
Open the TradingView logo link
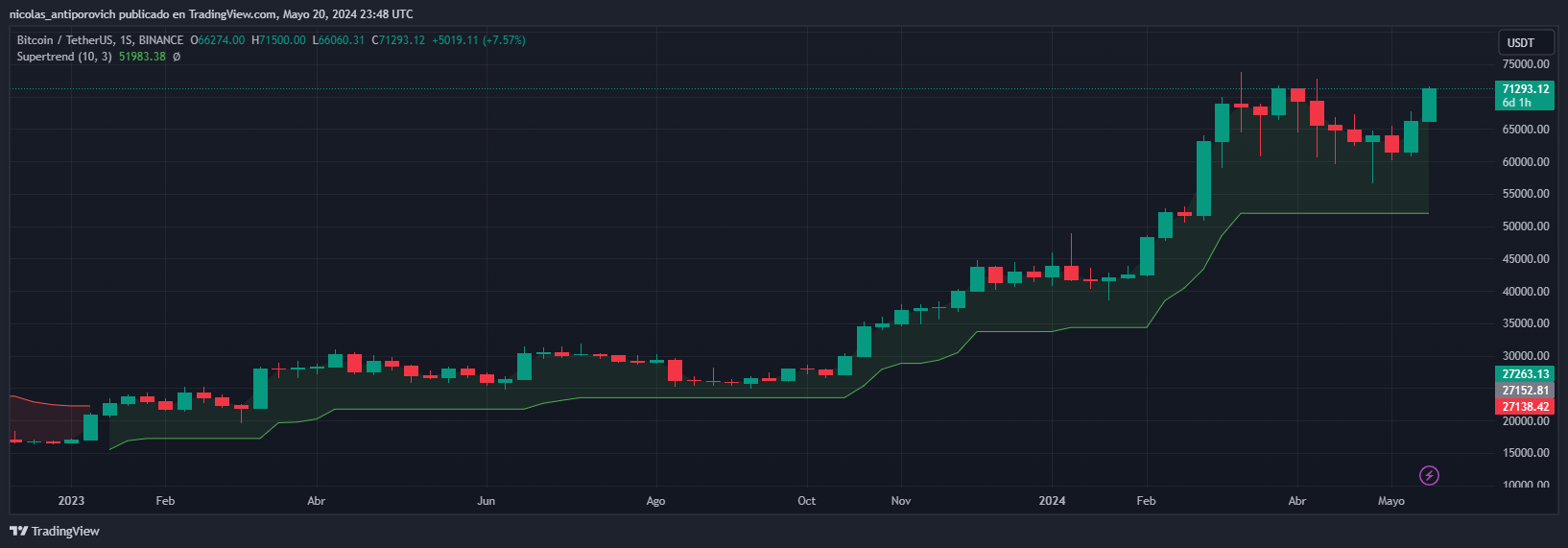tap(55, 531)
